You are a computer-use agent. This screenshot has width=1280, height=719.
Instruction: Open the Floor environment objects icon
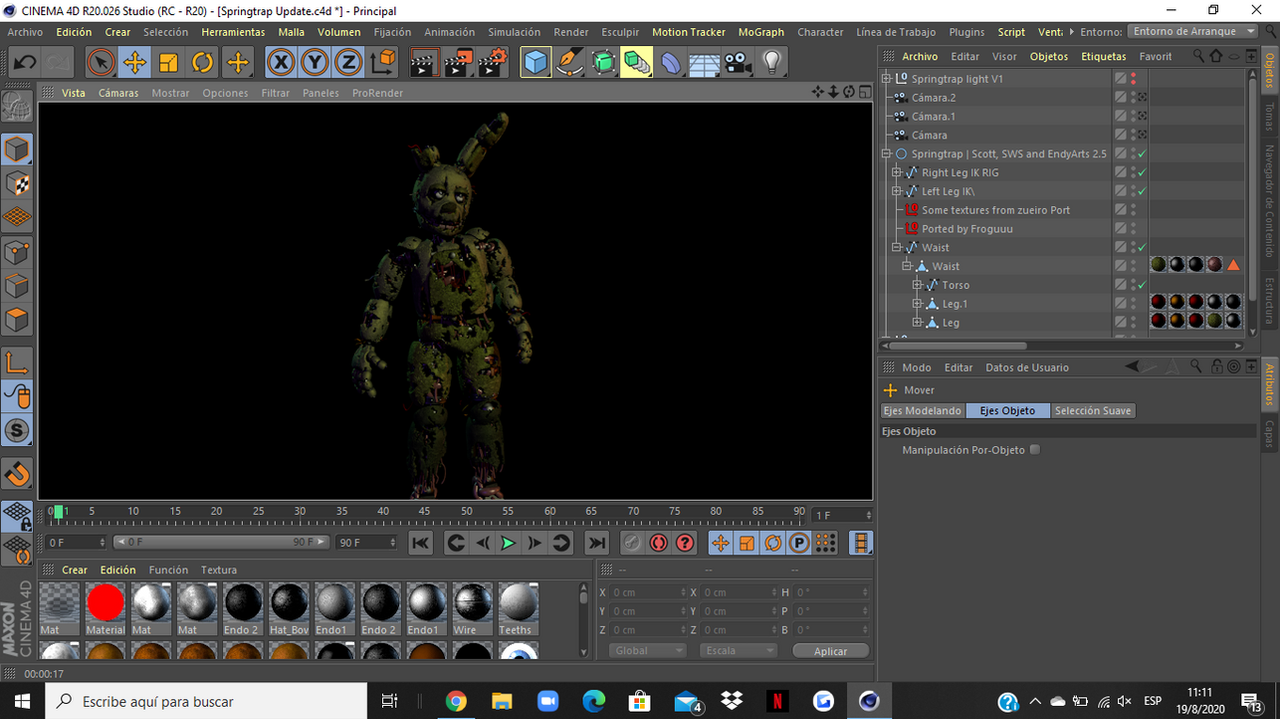coord(705,63)
